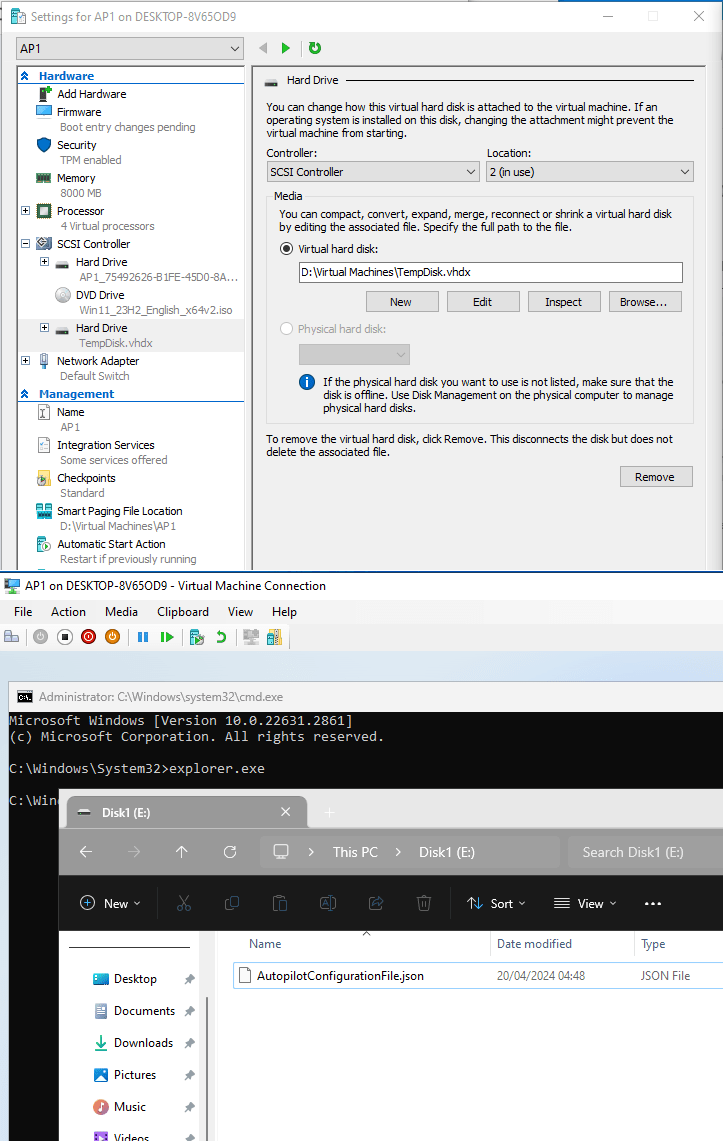
Task: Click the green refresh icon in Settings window
Action: [x=315, y=48]
